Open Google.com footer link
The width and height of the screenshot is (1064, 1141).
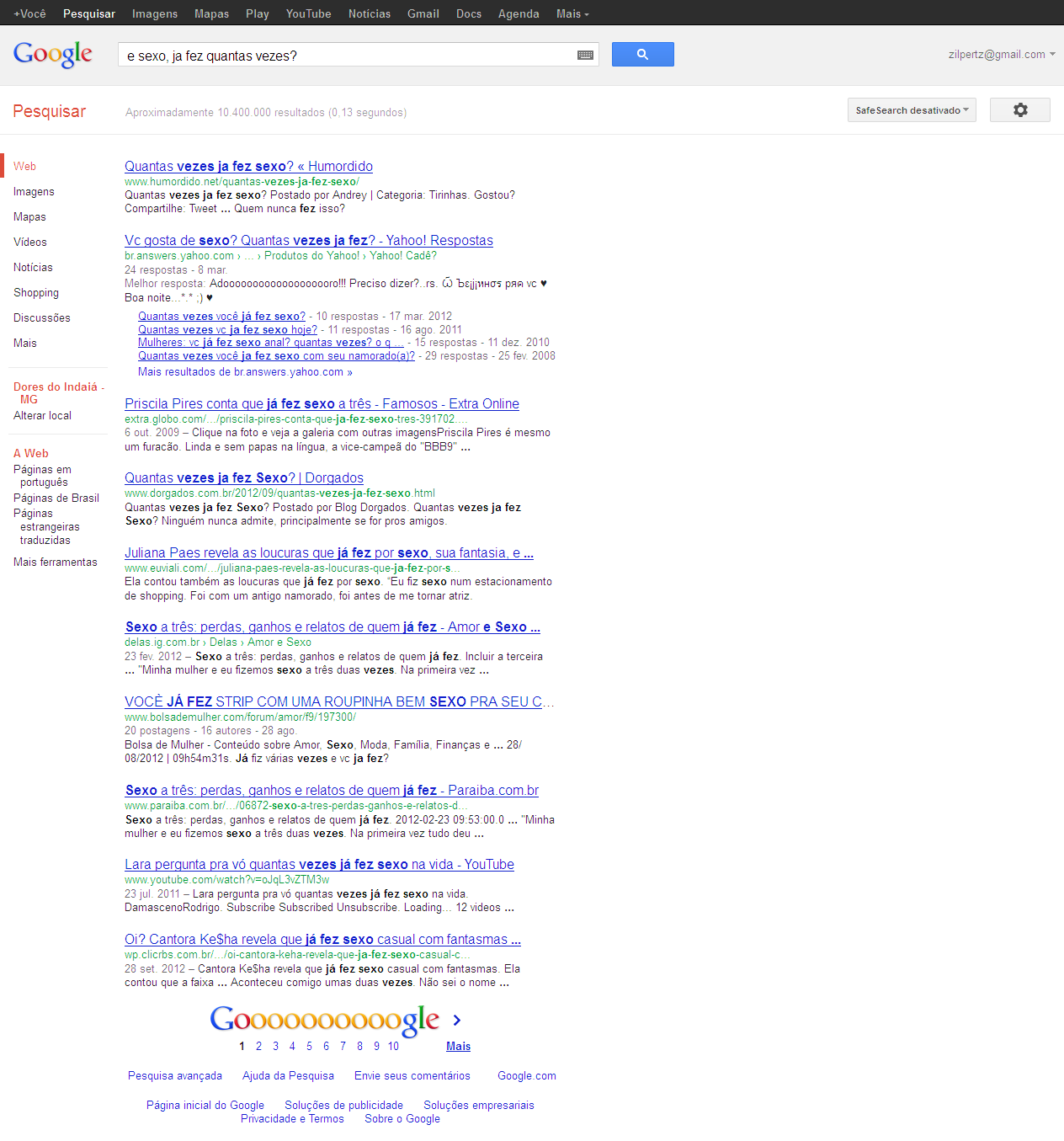point(527,1075)
